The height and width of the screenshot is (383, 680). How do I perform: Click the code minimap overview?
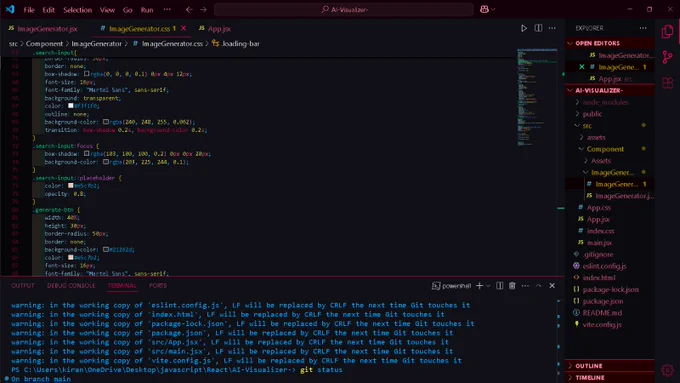537,97
